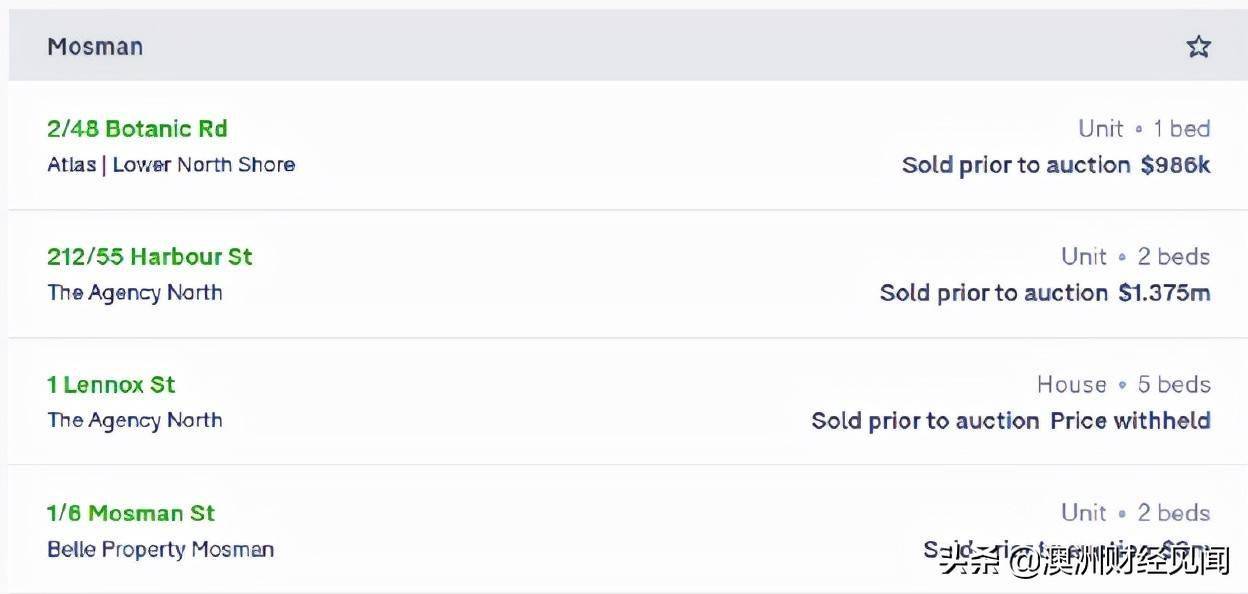Click the Price withheld result text
Viewport: 1248px width, 594px height.
(x=1130, y=421)
